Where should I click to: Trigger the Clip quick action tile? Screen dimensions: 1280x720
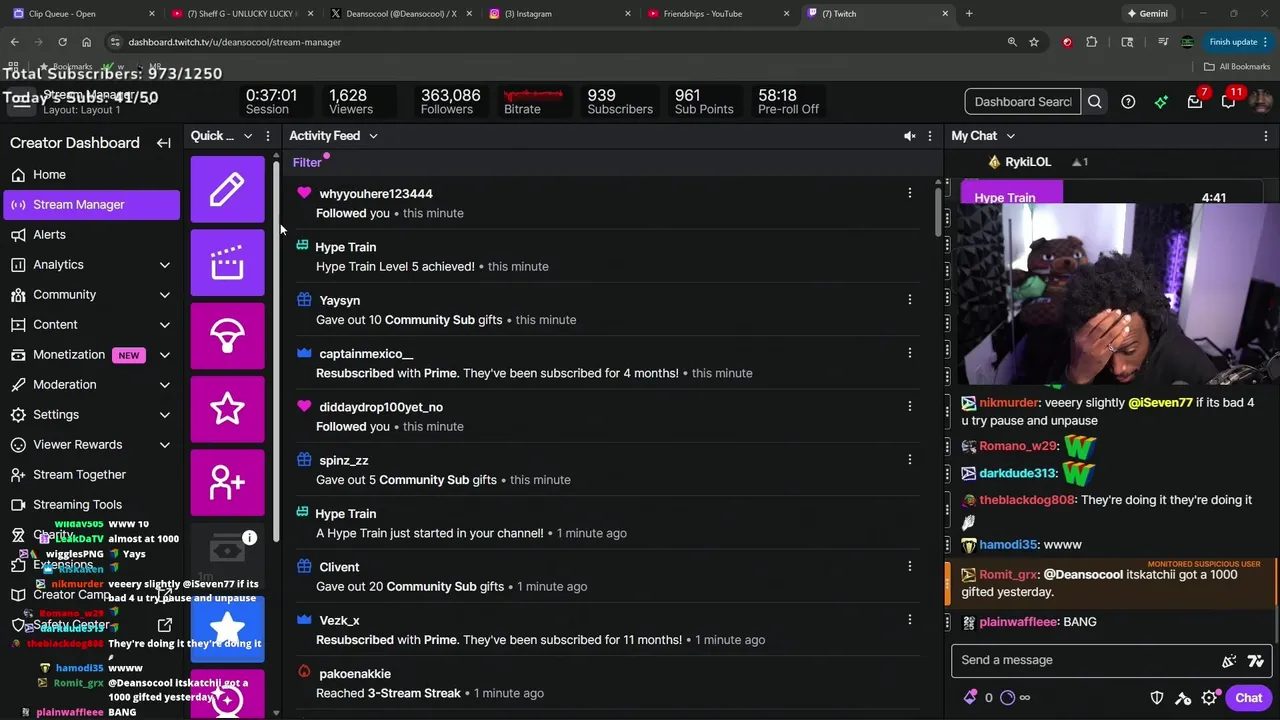(227, 263)
